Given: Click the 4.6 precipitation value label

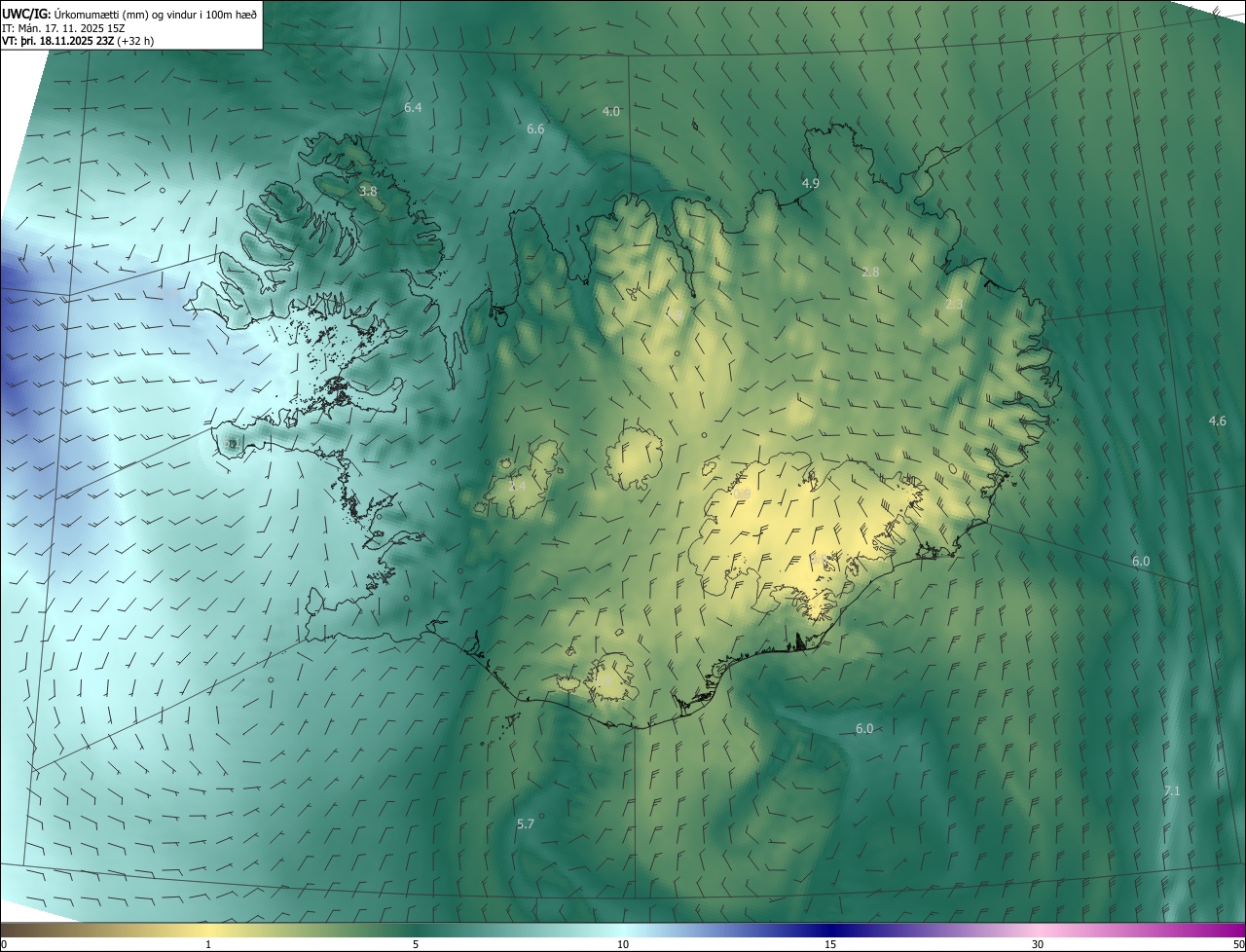Looking at the screenshot, I should pyautogui.click(x=1217, y=421).
